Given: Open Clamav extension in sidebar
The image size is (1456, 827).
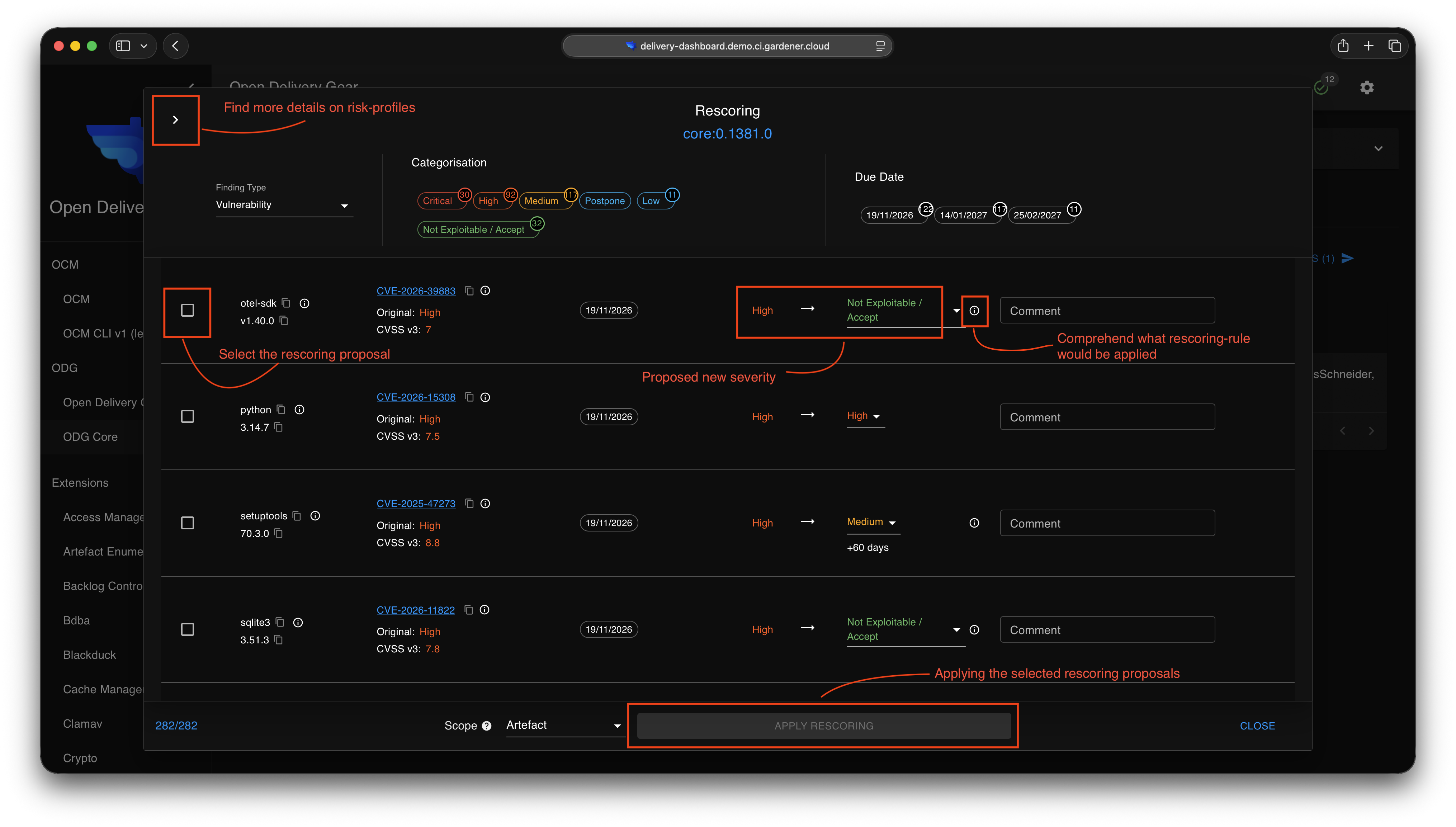Looking at the screenshot, I should [x=83, y=724].
